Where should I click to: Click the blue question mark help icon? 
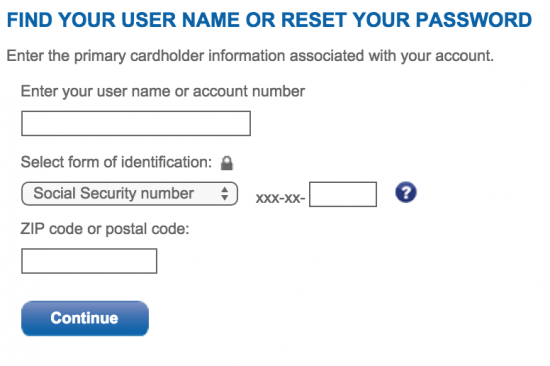click(x=406, y=192)
